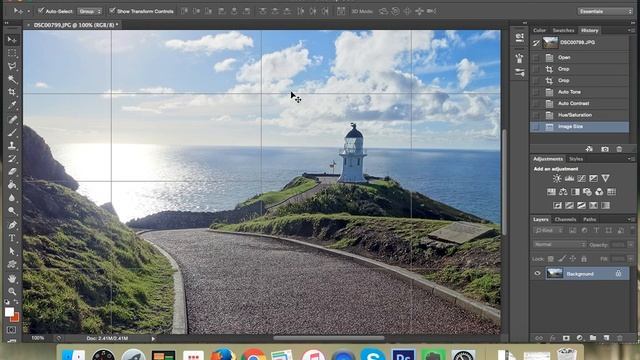This screenshot has height=360, width=640.
Task: Select the Type tool
Action: tap(12, 238)
